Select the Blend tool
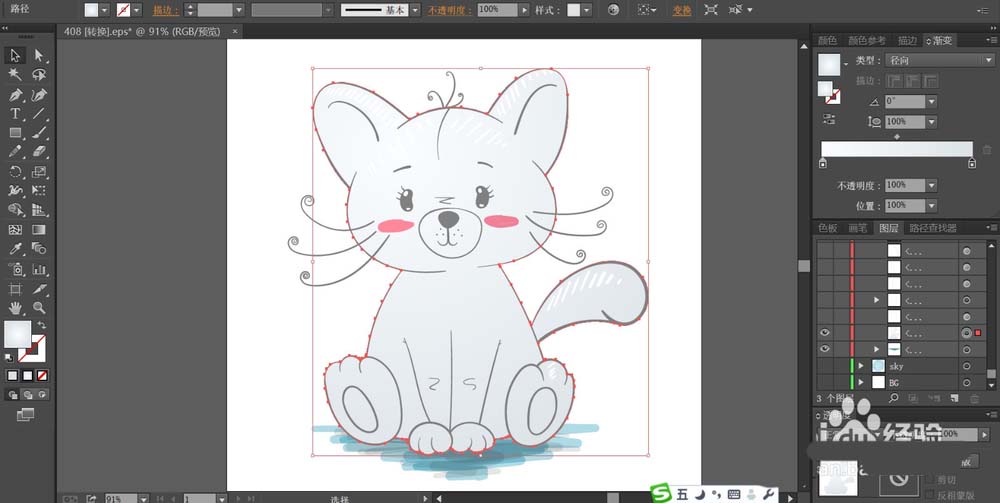 pyautogui.click(x=40, y=249)
